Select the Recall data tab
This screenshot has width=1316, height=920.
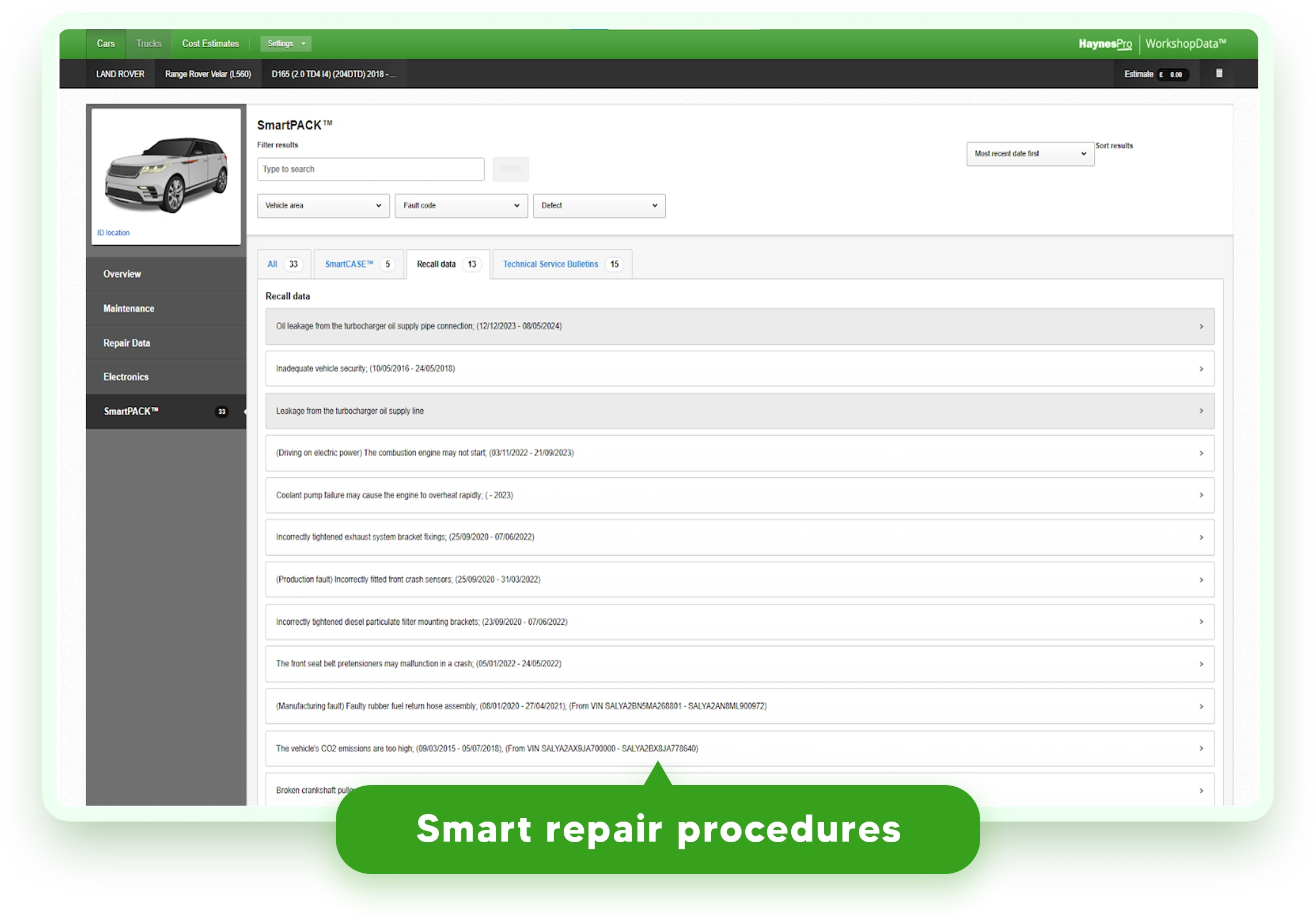tap(448, 264)
